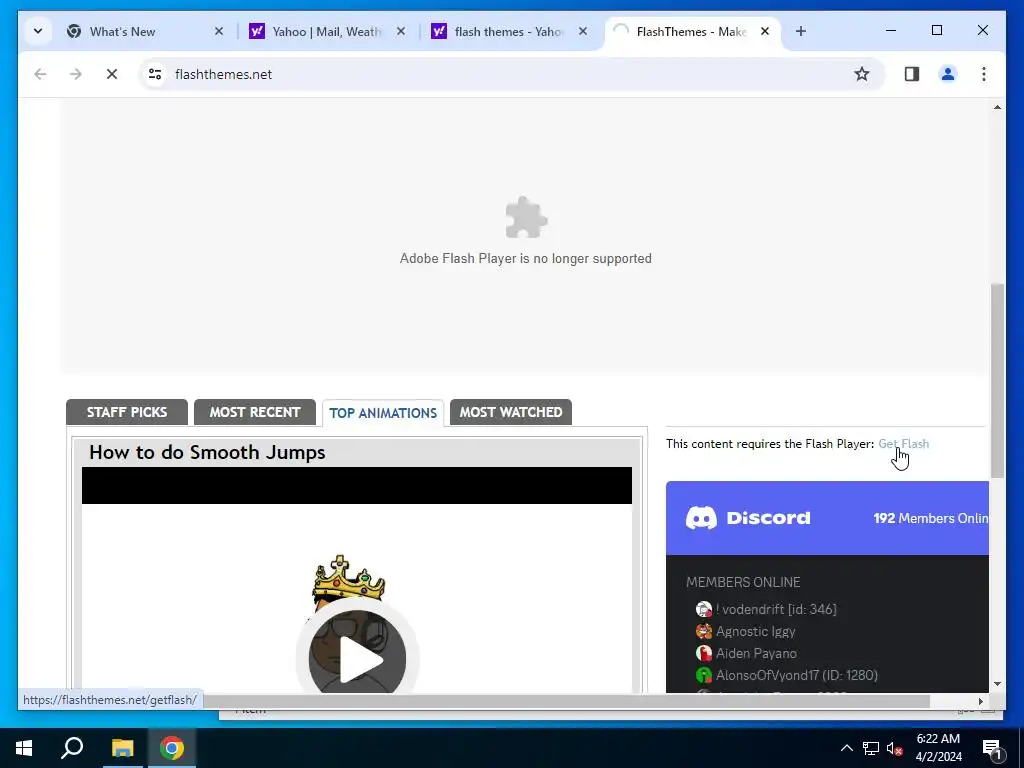1024x768 pixels.
Task: Go back to the previous page
Action: tap(40, 74)
